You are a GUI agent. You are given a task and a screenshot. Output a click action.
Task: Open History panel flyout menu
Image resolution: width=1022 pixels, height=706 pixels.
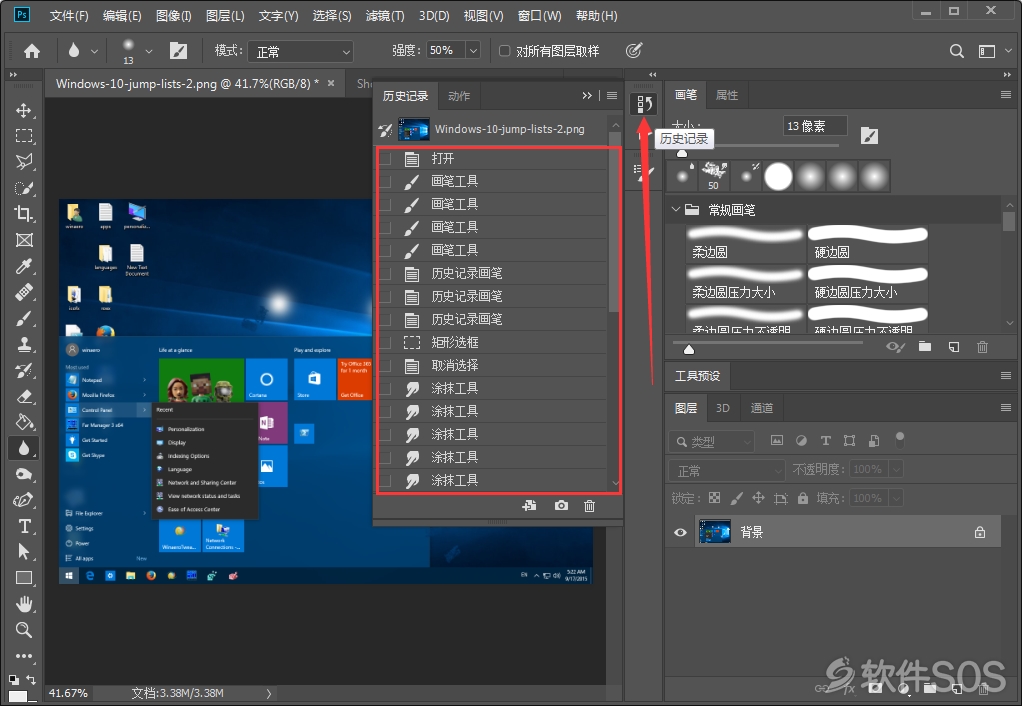(x=611, y=96)
